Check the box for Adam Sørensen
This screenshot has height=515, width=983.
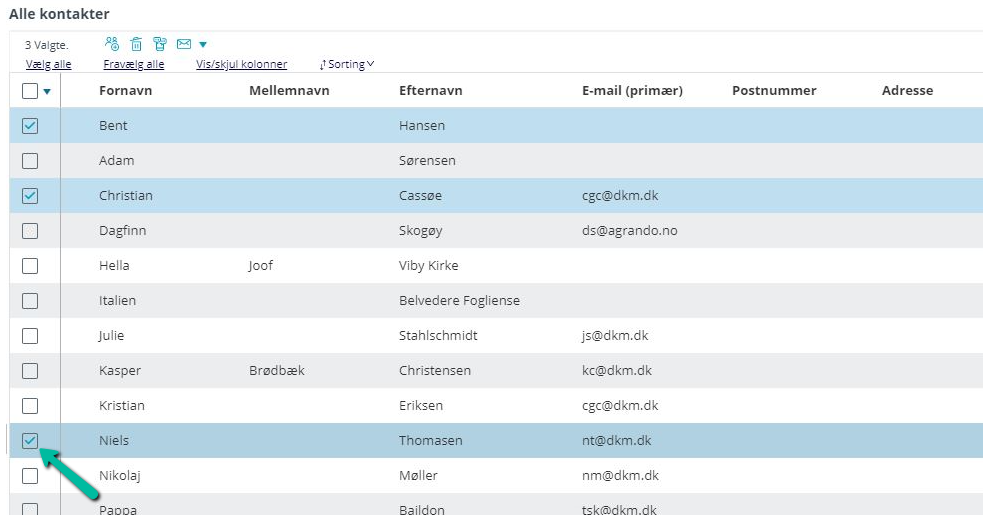tap(30, 161)
